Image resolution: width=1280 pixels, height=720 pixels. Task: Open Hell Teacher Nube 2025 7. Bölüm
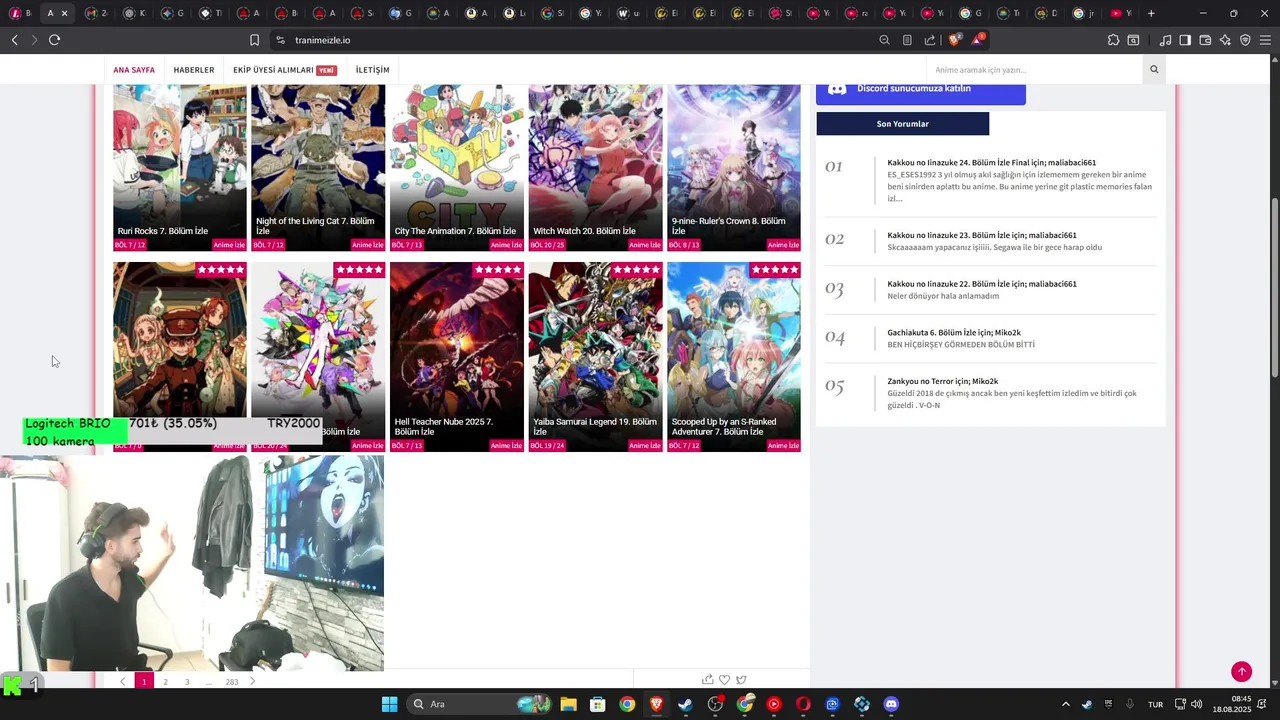pos(457,357)
